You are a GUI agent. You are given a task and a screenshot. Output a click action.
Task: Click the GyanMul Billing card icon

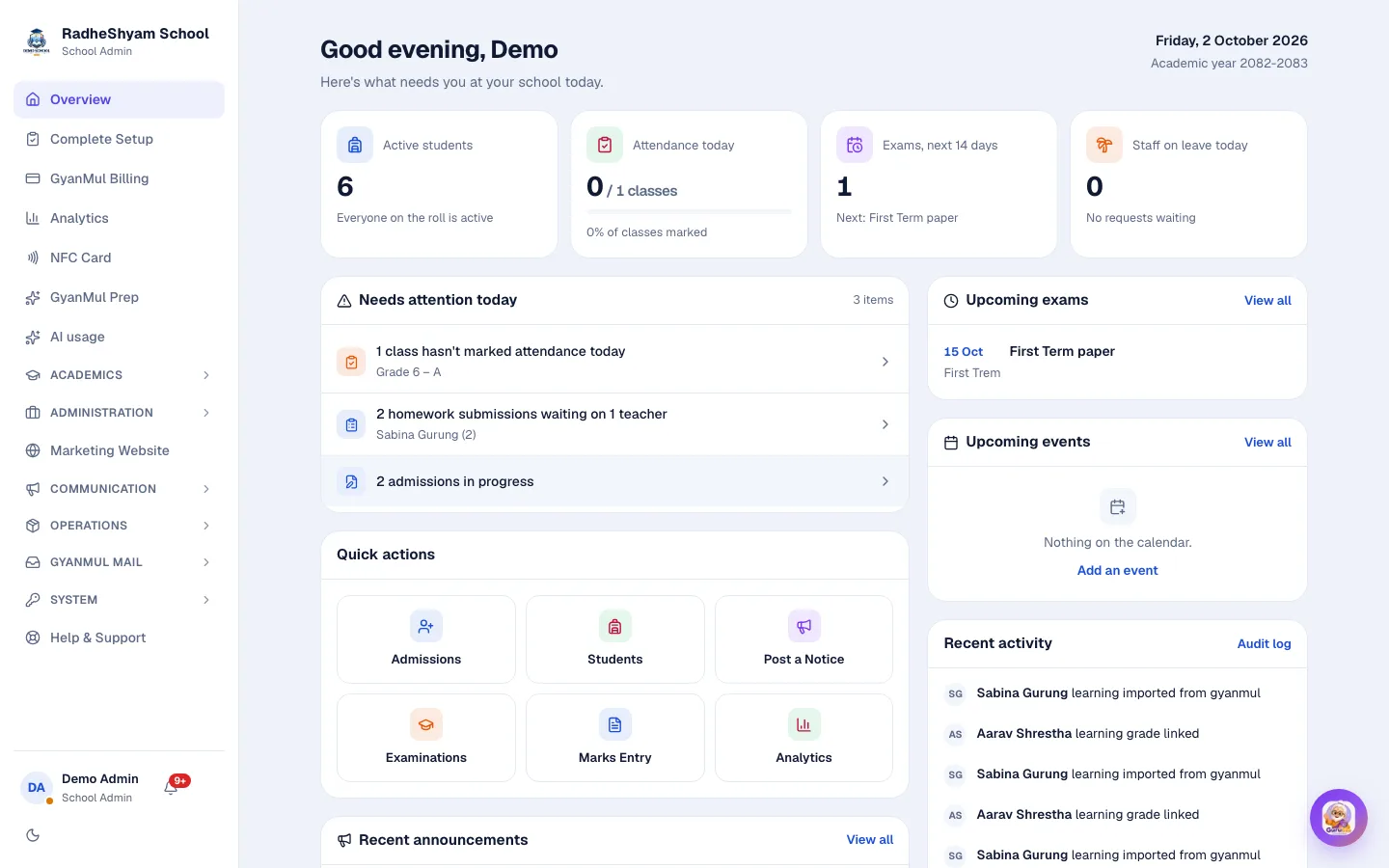(x=33, y=178)
